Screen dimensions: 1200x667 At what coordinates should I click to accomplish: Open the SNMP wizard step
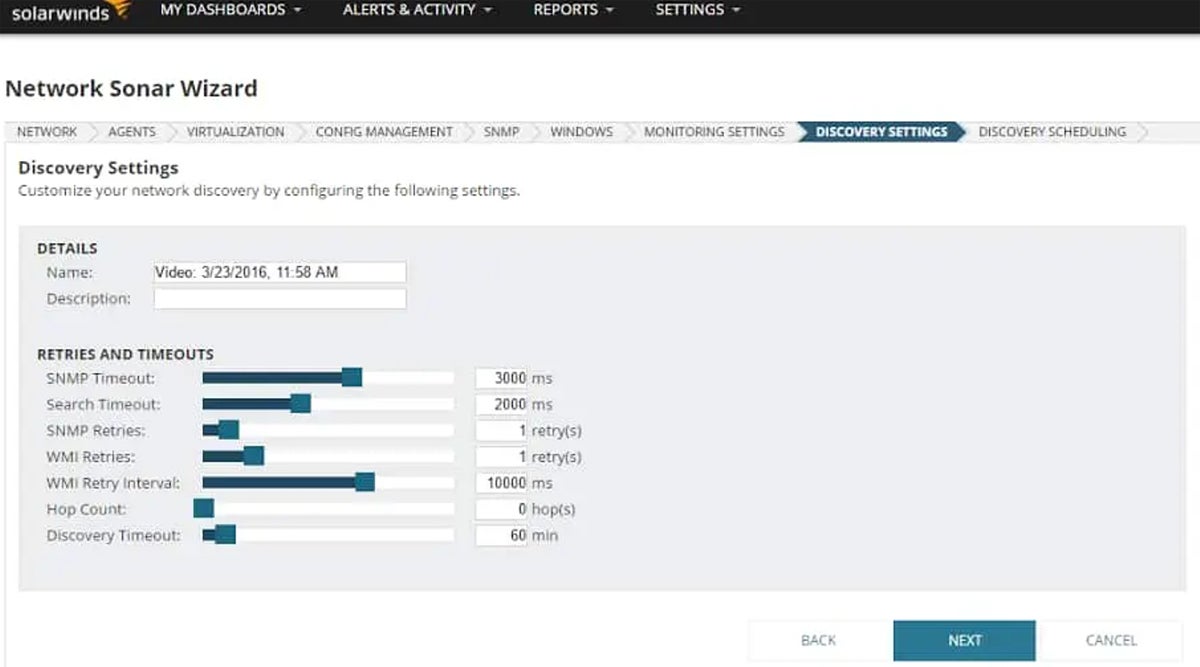click(500, 131)
